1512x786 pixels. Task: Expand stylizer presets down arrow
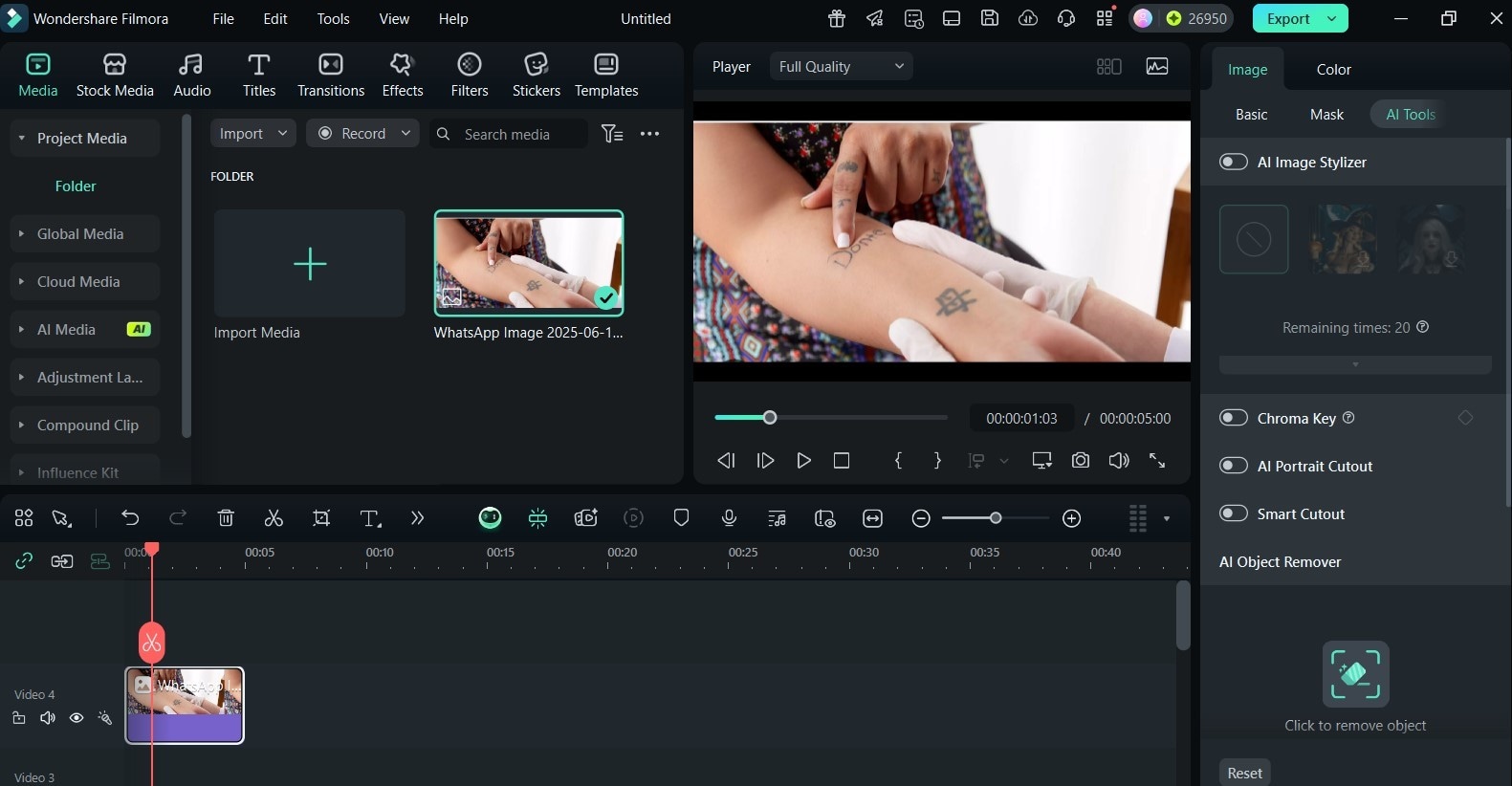tap(1355, 364)
